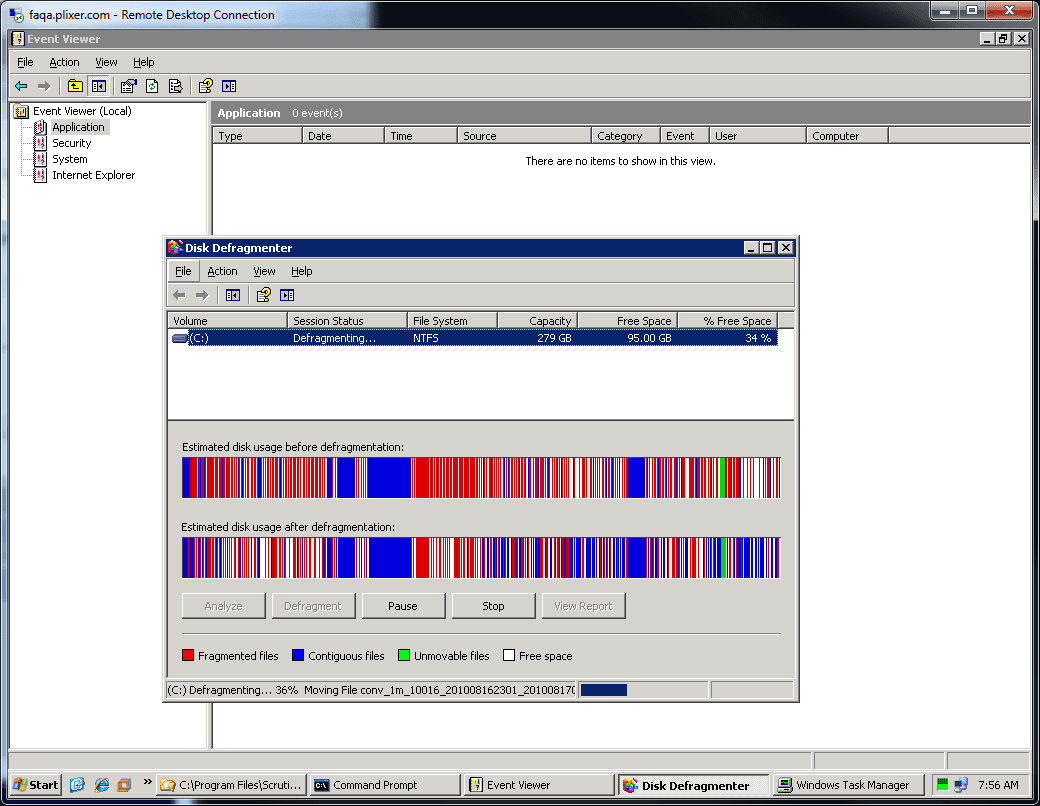Click Session Status column header

(x=347, y=321)
